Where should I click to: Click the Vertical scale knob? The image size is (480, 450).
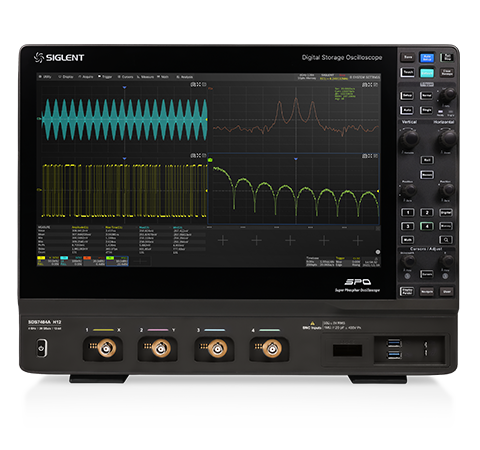[x=409, y=139]
